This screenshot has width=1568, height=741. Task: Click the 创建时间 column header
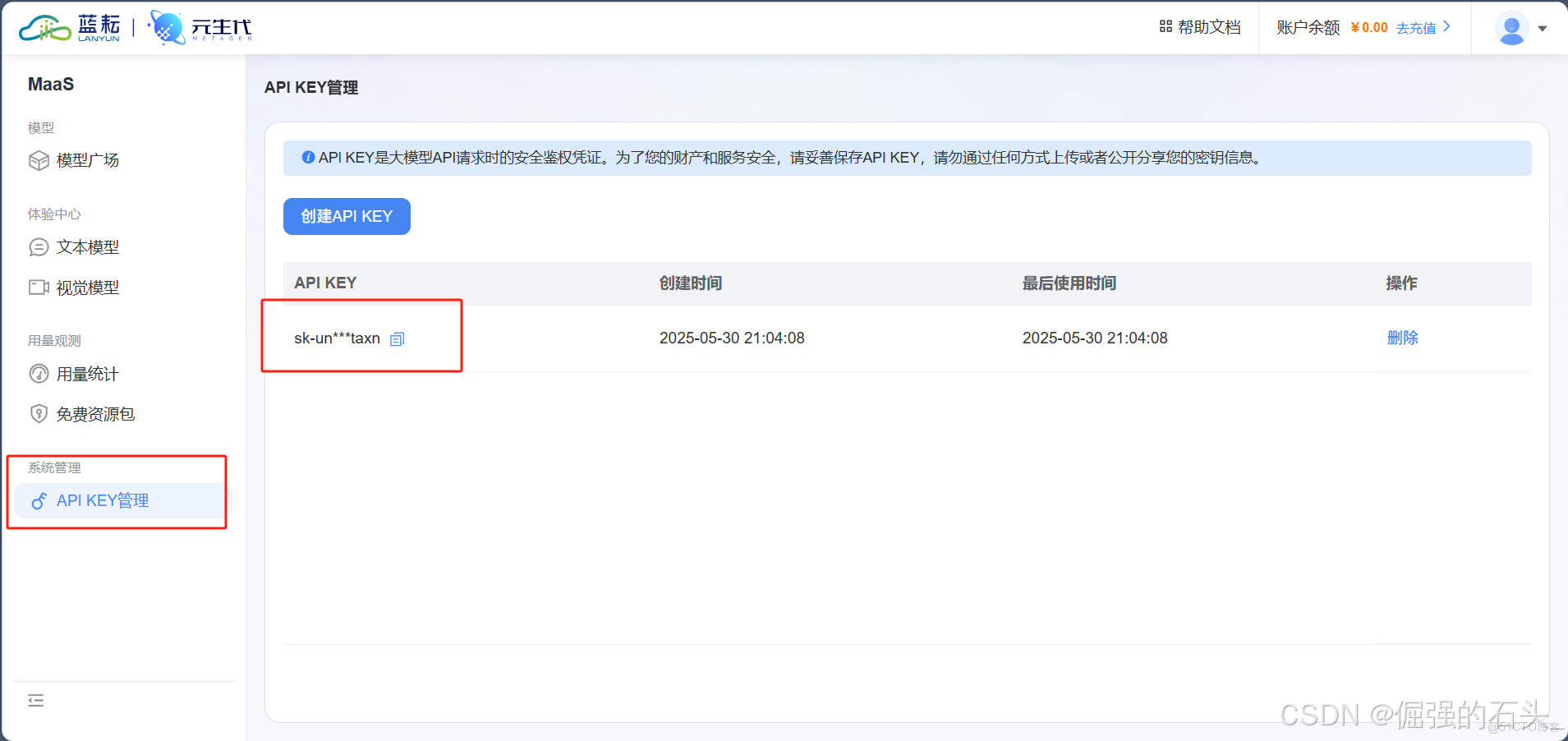691,283
